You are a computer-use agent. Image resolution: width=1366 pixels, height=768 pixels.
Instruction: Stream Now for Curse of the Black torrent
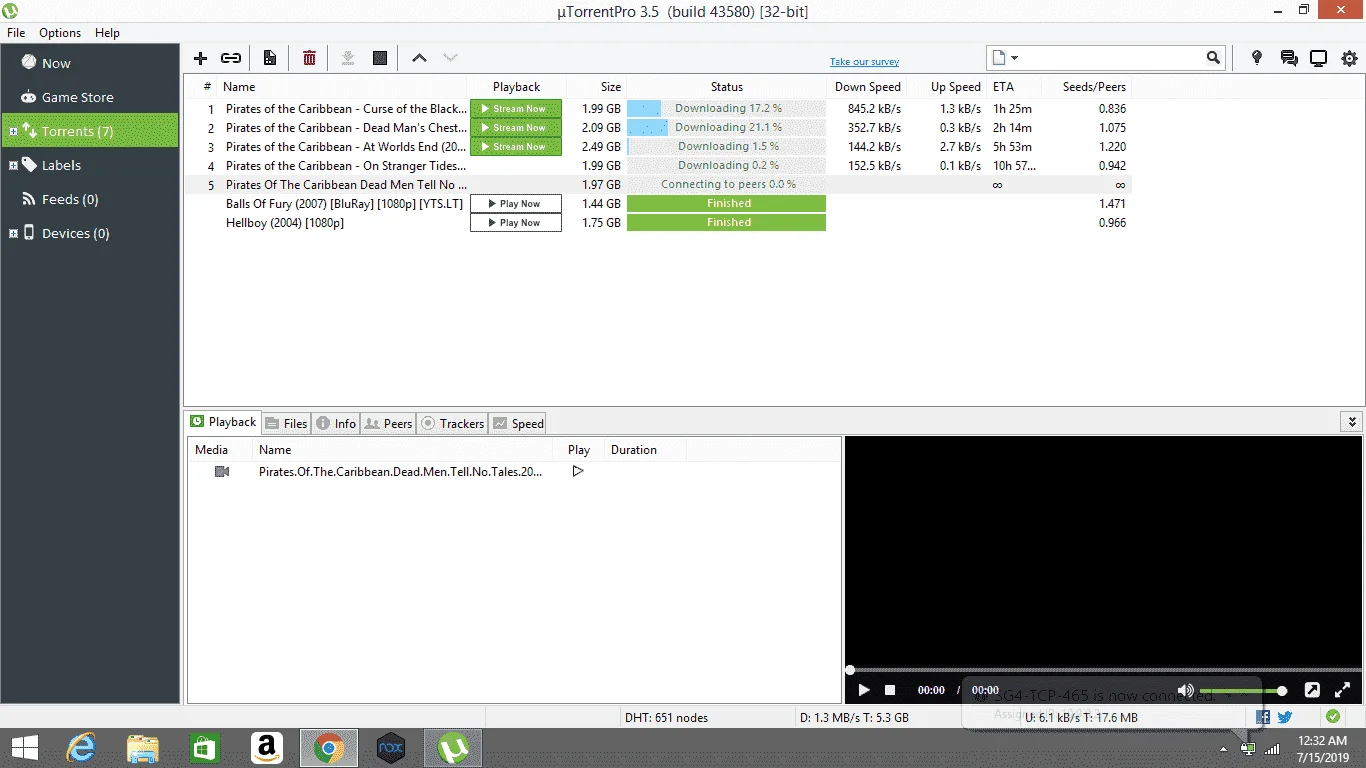tap(516, 108)
